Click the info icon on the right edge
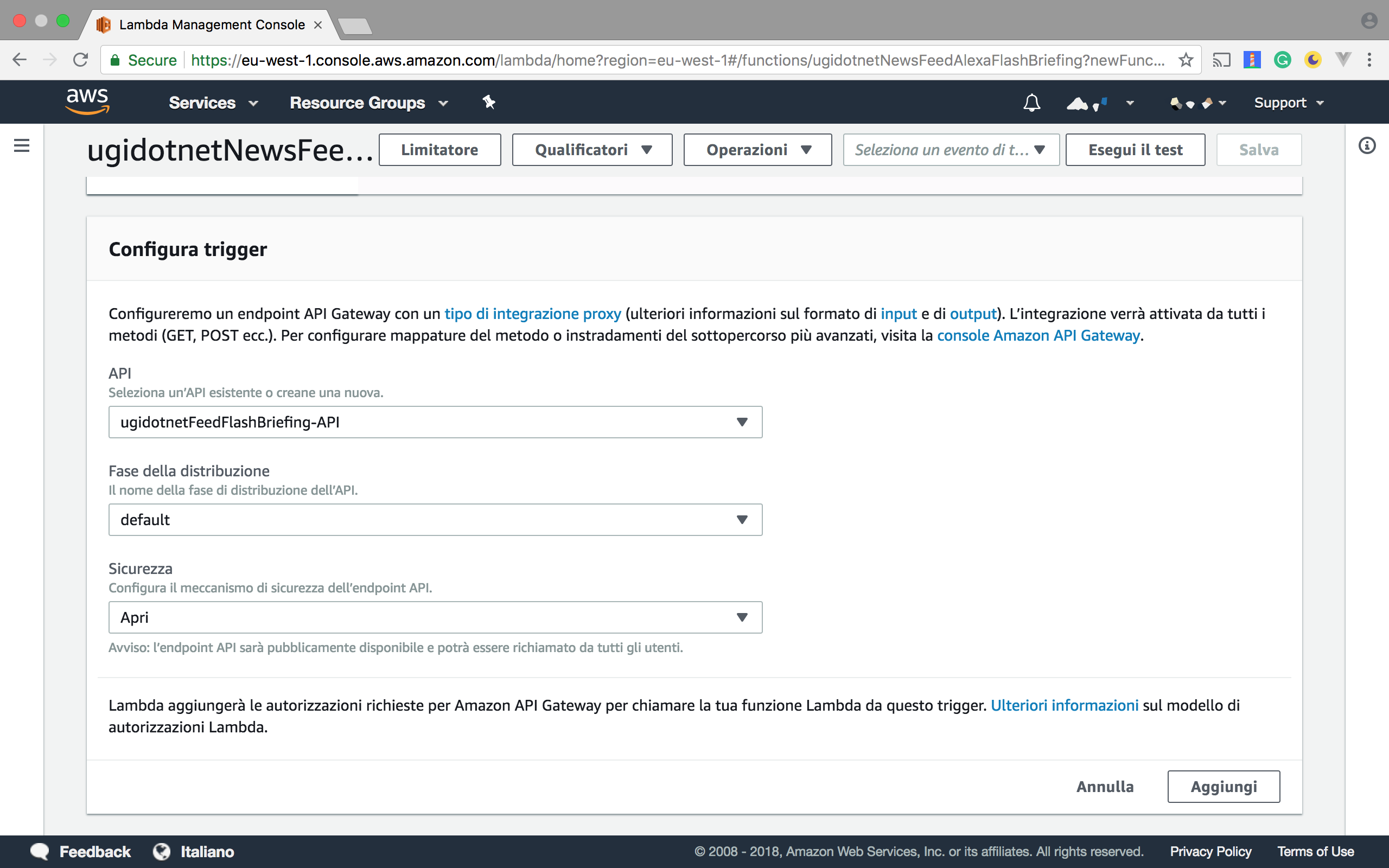Viewport: 1389px width, 868px height. [x=1367, y=145]
